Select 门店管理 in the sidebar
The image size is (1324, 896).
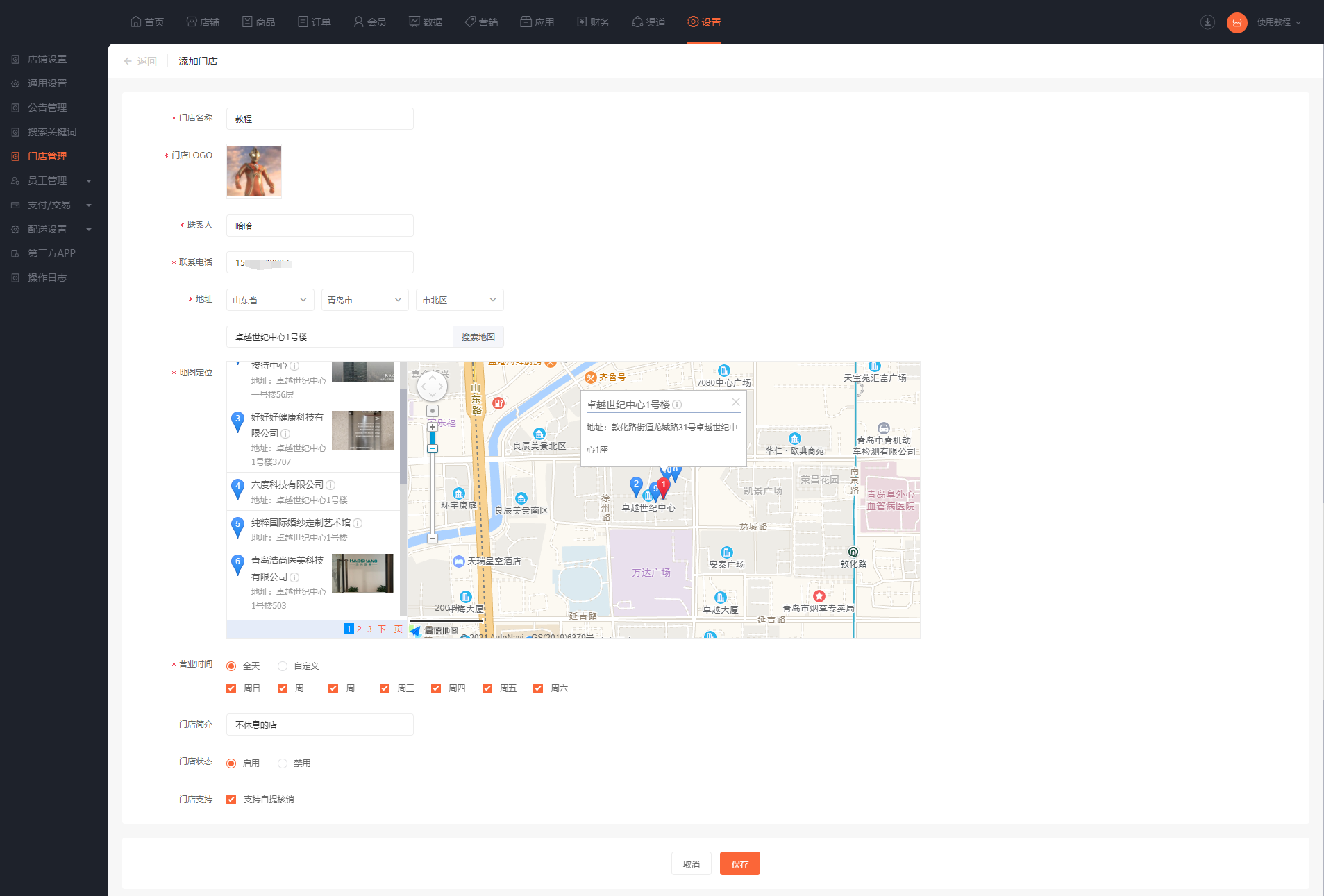[47, 156]
